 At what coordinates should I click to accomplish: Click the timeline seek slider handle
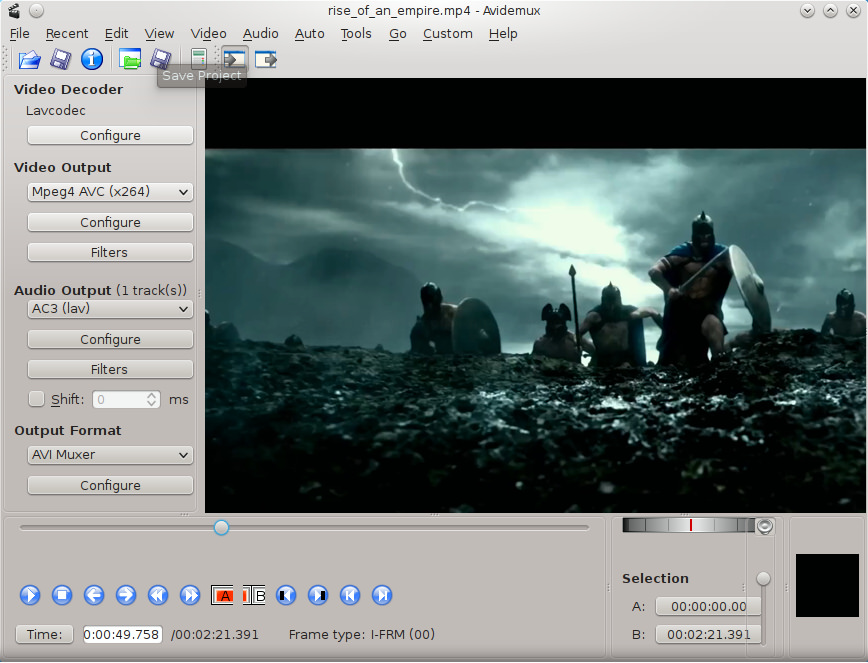point(221,528)
